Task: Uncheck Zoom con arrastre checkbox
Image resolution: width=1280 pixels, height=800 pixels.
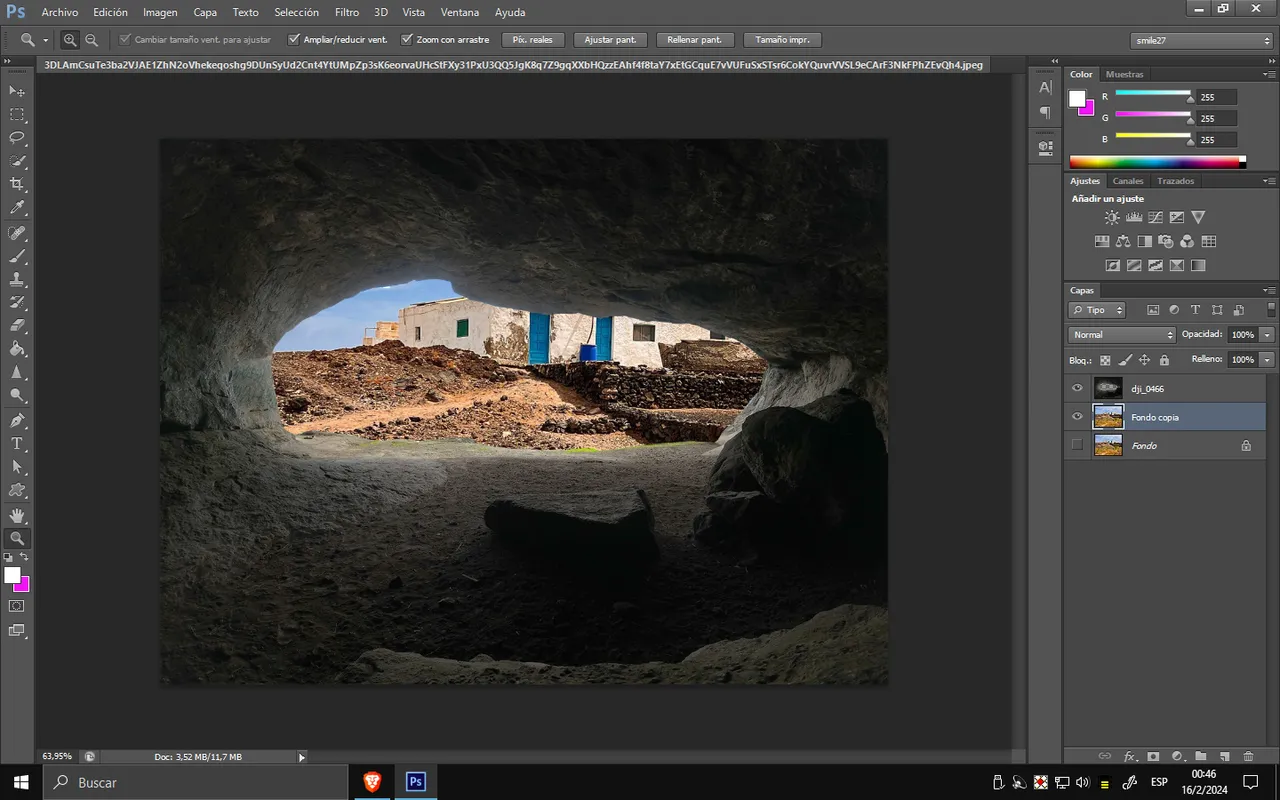Action: point(407,40)
